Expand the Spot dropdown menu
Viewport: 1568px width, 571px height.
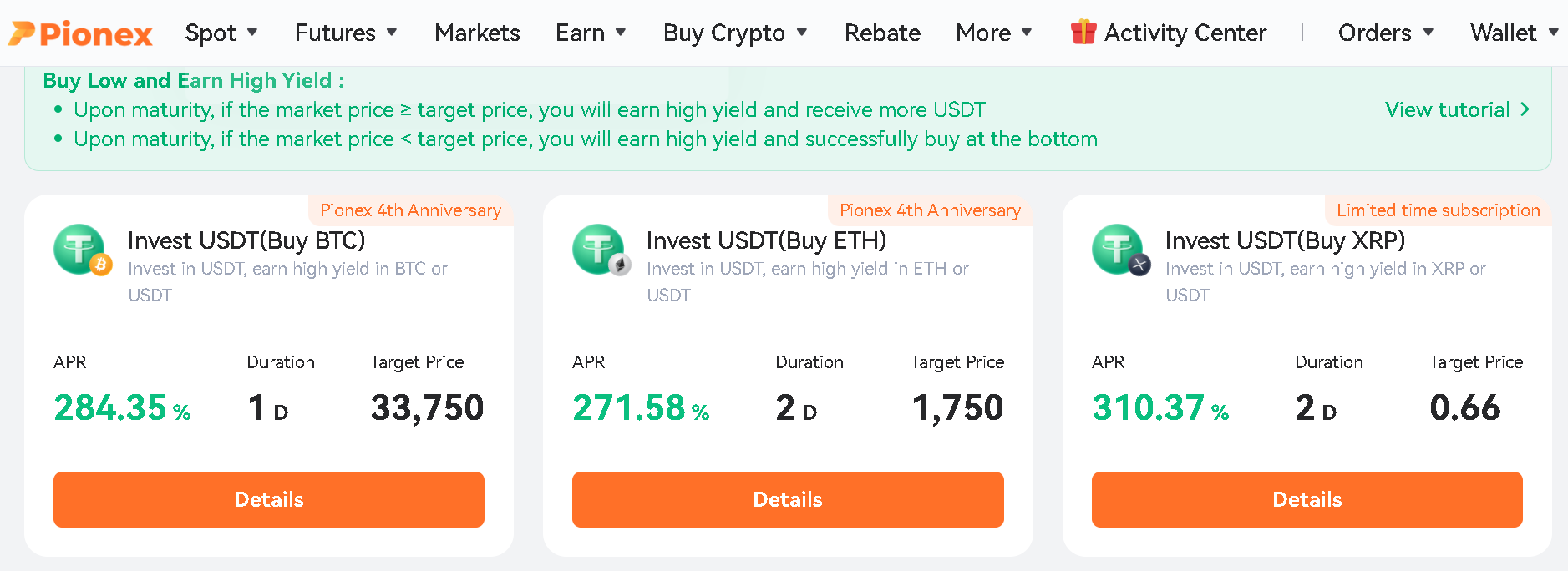point(221,33)
